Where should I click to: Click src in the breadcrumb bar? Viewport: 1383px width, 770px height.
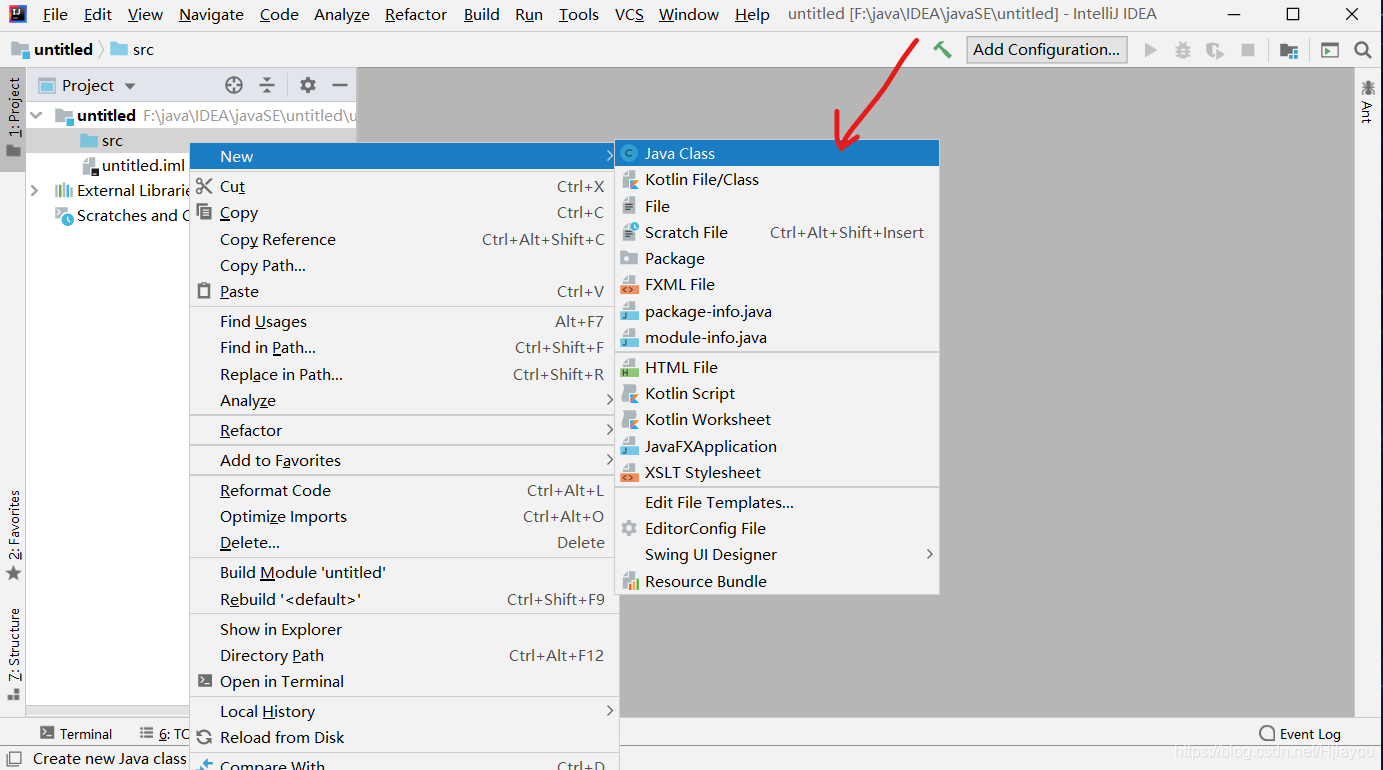133,49
